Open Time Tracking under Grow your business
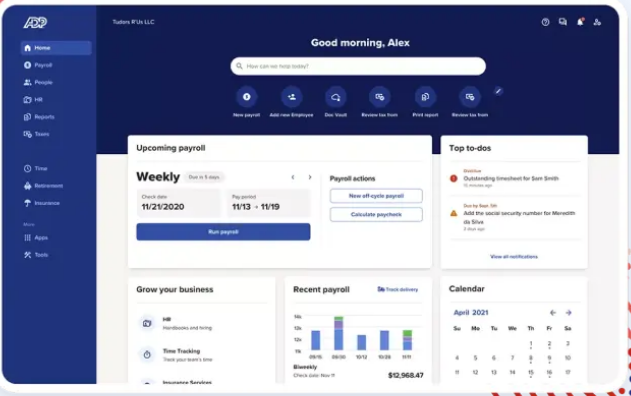The image size is (631, 396). point(181,351)
